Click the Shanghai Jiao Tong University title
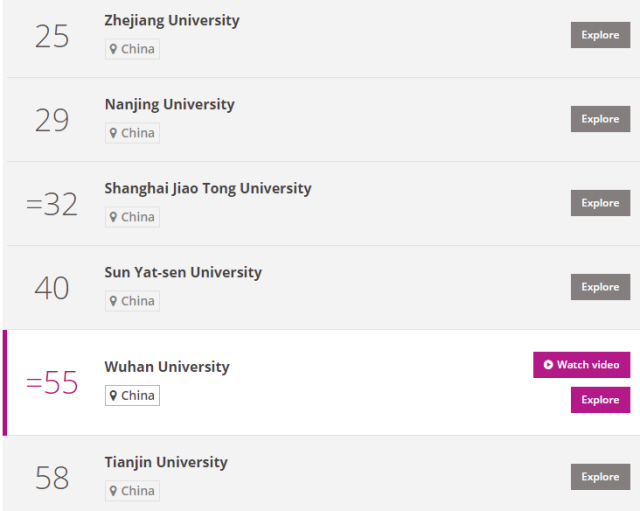Viewport: 640px width, 511px height. [208, 188]
